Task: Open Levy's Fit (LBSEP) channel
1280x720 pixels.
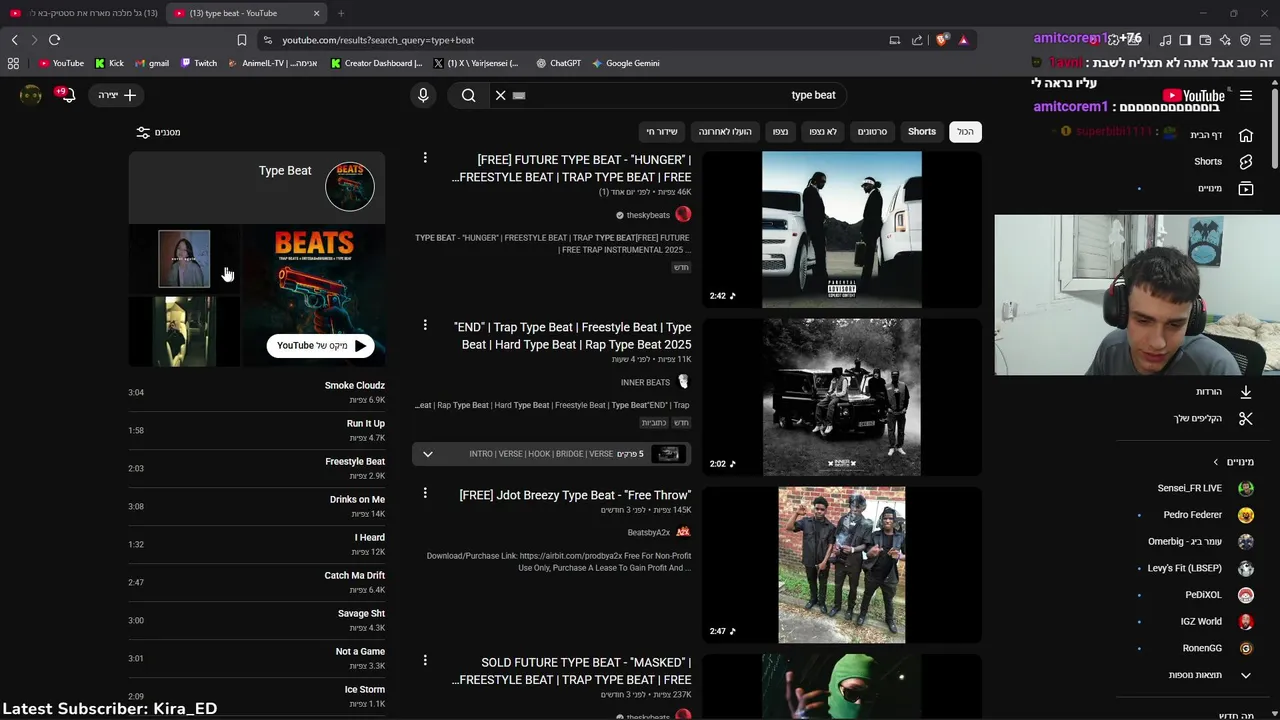Action: pyautogui.click(x=1199, y=568)
